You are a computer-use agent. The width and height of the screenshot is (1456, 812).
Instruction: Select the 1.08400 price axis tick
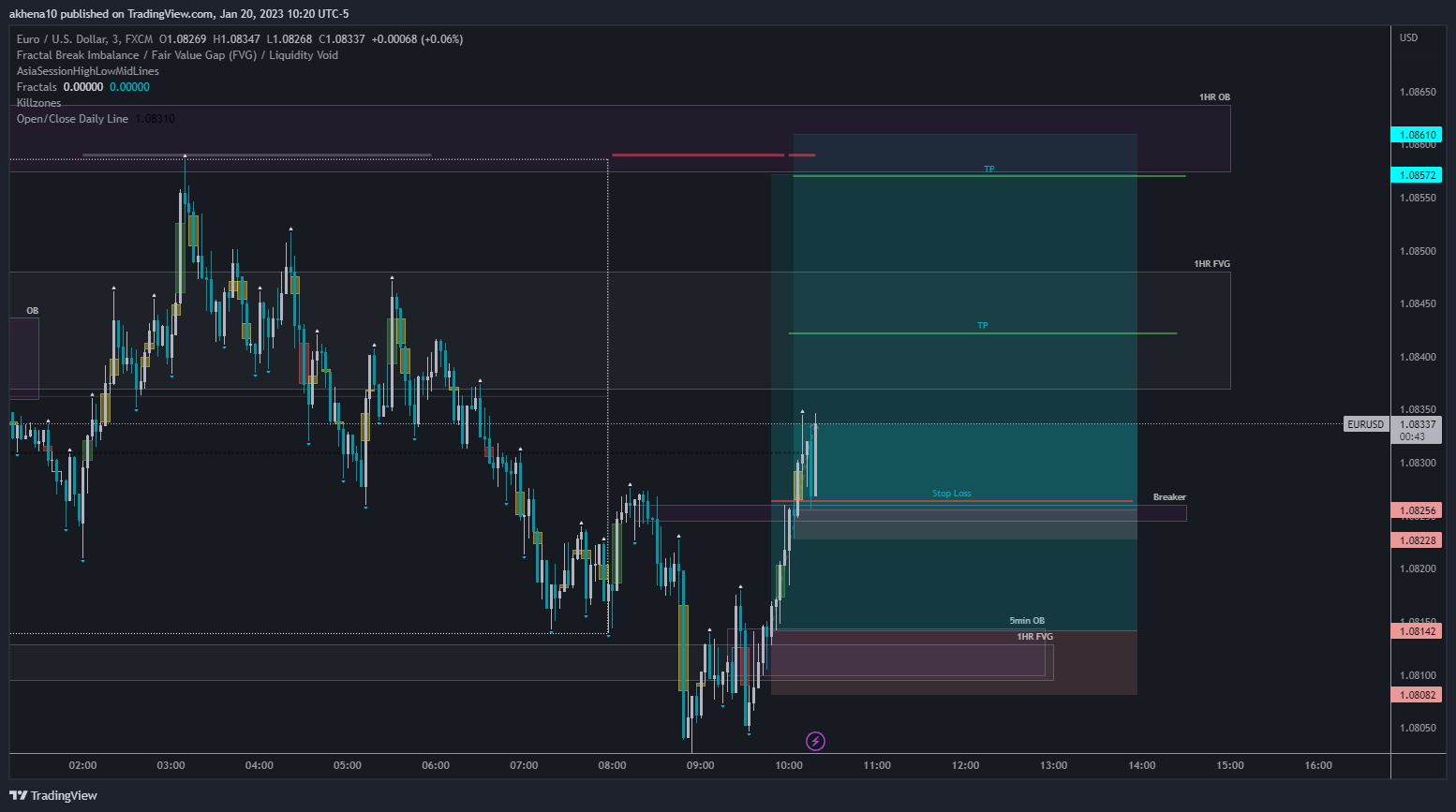click(1418, 357)
